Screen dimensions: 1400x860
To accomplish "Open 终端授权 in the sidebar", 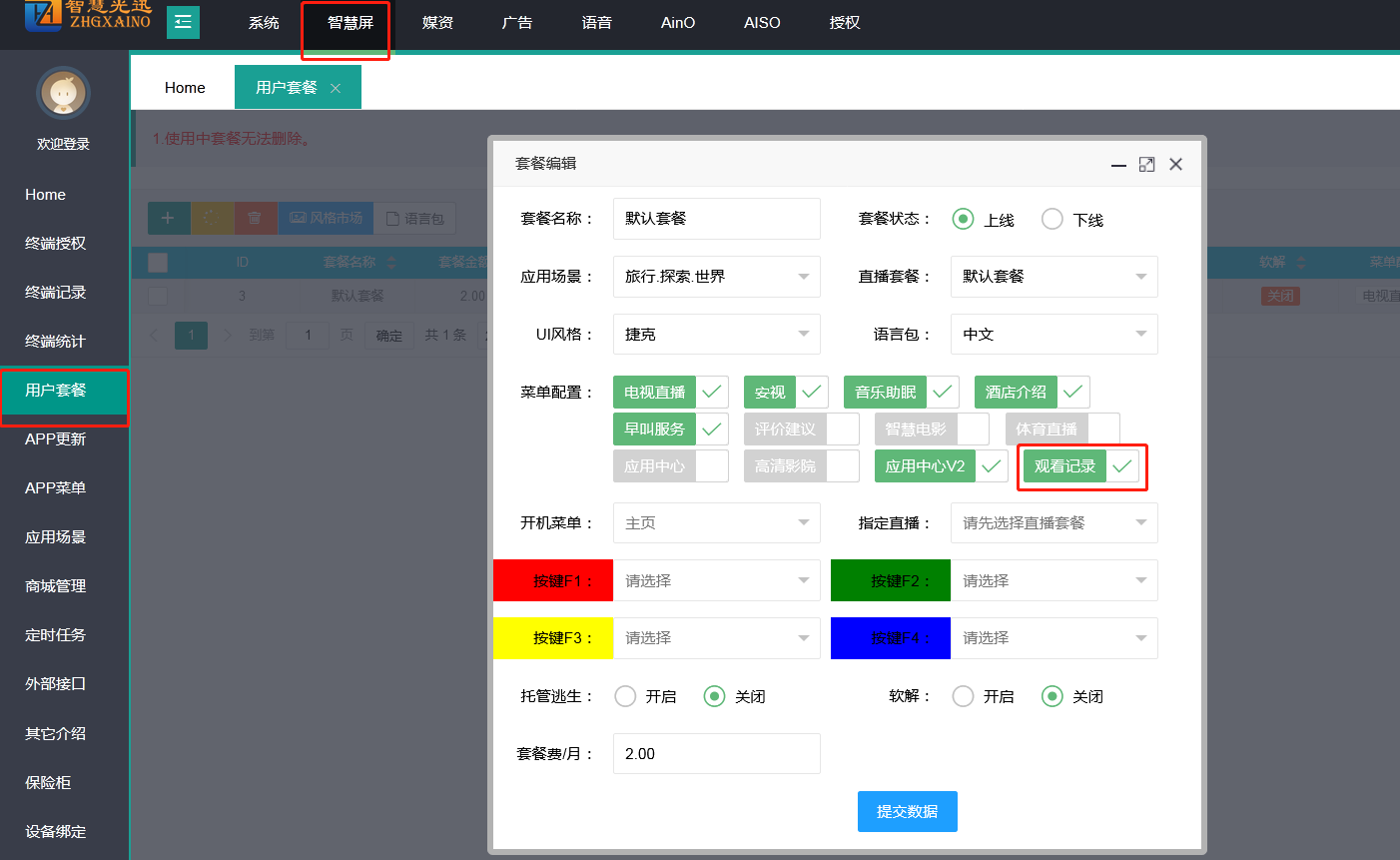I will click(x=56, y=243).
